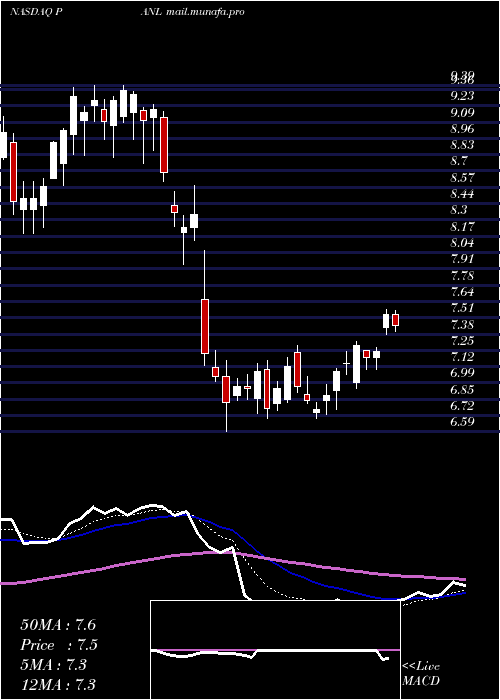Select the 8.96 price axis label

[x=462, y=129]
